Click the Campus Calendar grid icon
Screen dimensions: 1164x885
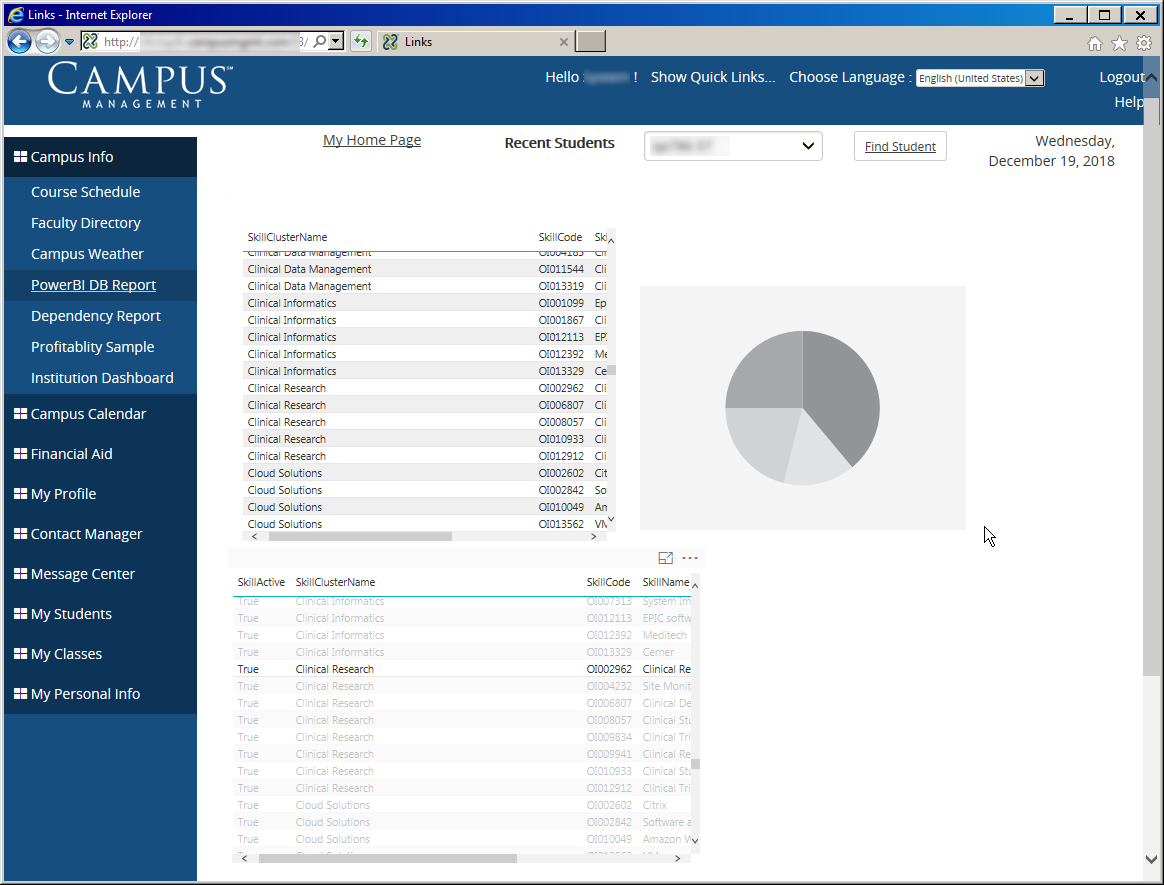coord(21,413)
